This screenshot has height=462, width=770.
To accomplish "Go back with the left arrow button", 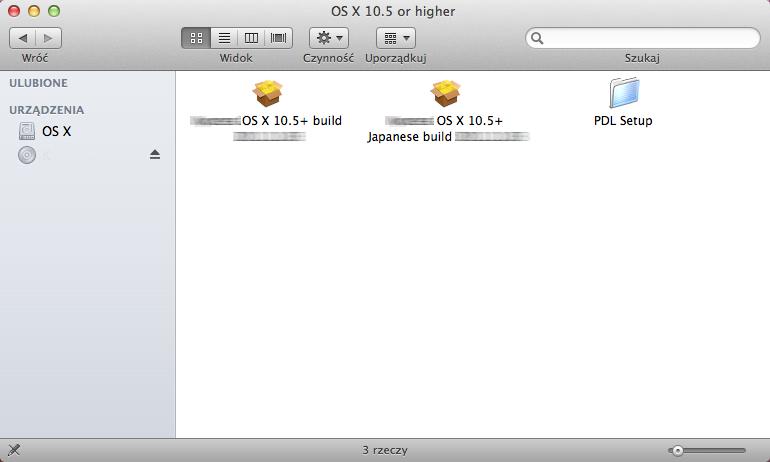I will [x=23, y=38].
